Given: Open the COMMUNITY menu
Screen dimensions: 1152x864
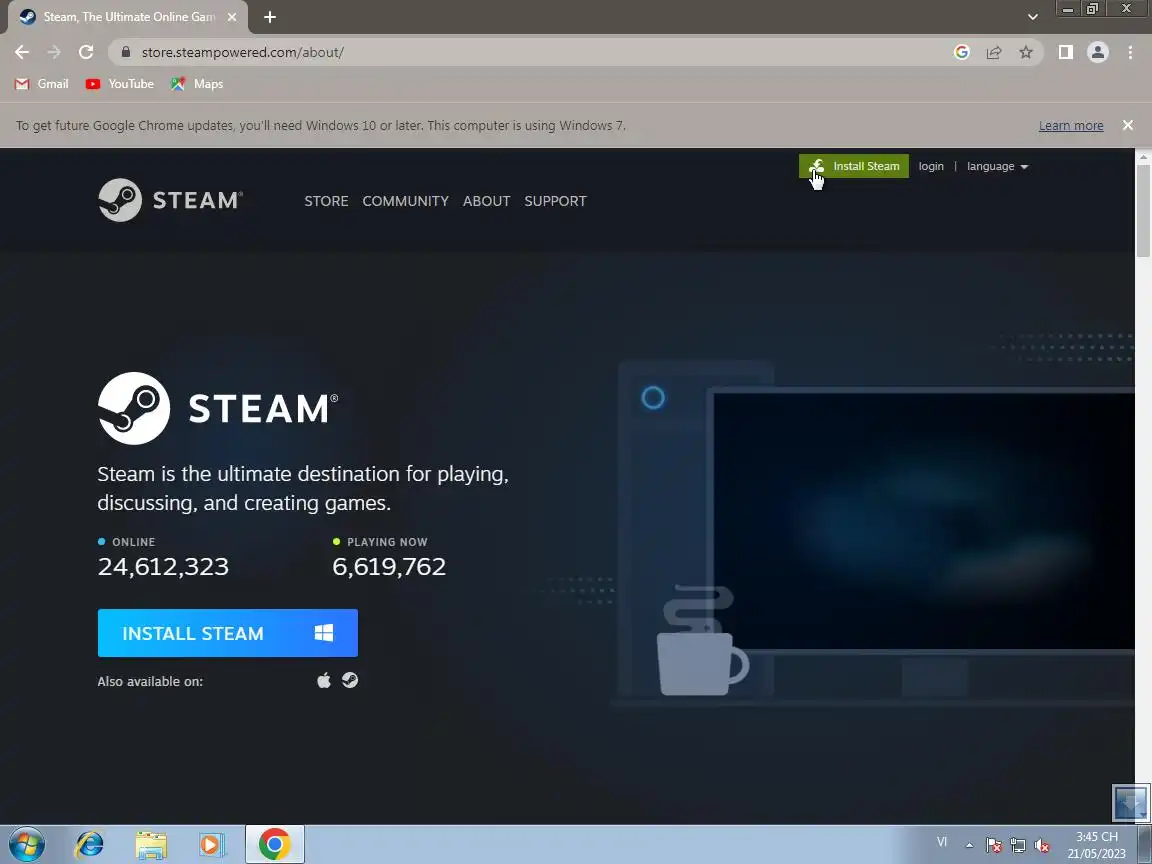Looking at the screenshot, I should pyautogui.click(x=406, y=201).
